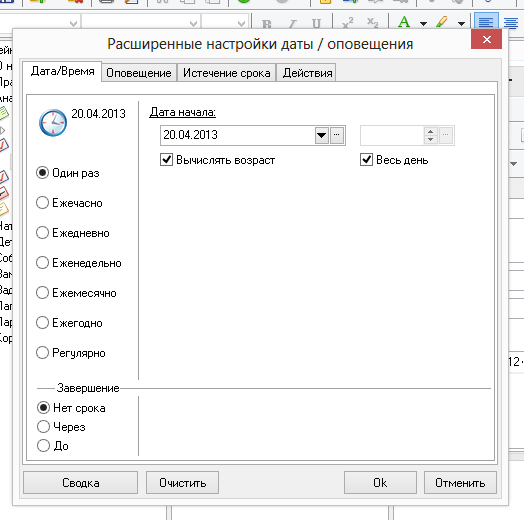This screenshot has width=524, height=520.
Task: Switch to the Действия tab
Action: click(307, 73)
